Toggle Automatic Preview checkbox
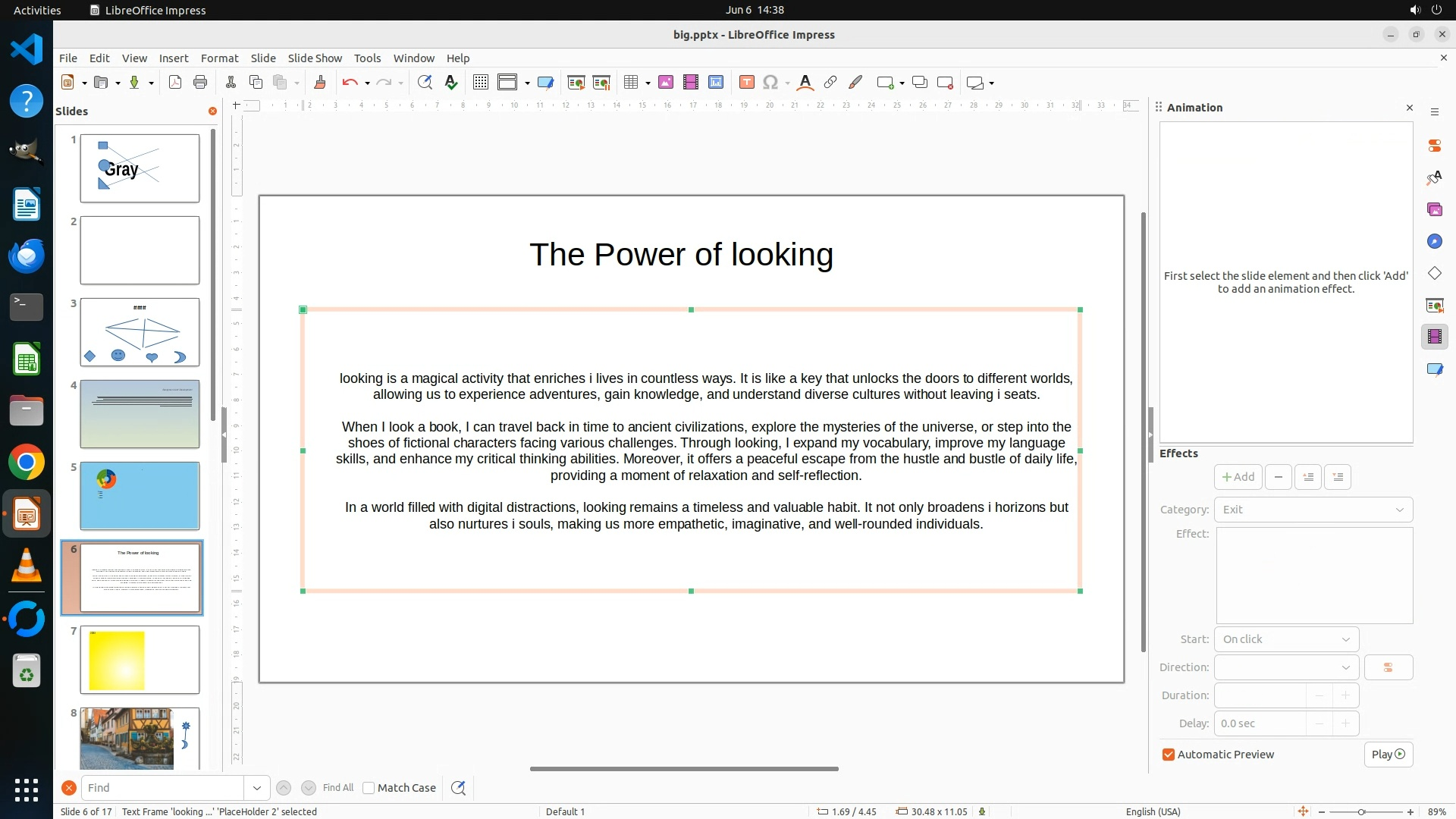This screenshot has height=819, width=1456. pyautogui.click(x=1169, y=755)
